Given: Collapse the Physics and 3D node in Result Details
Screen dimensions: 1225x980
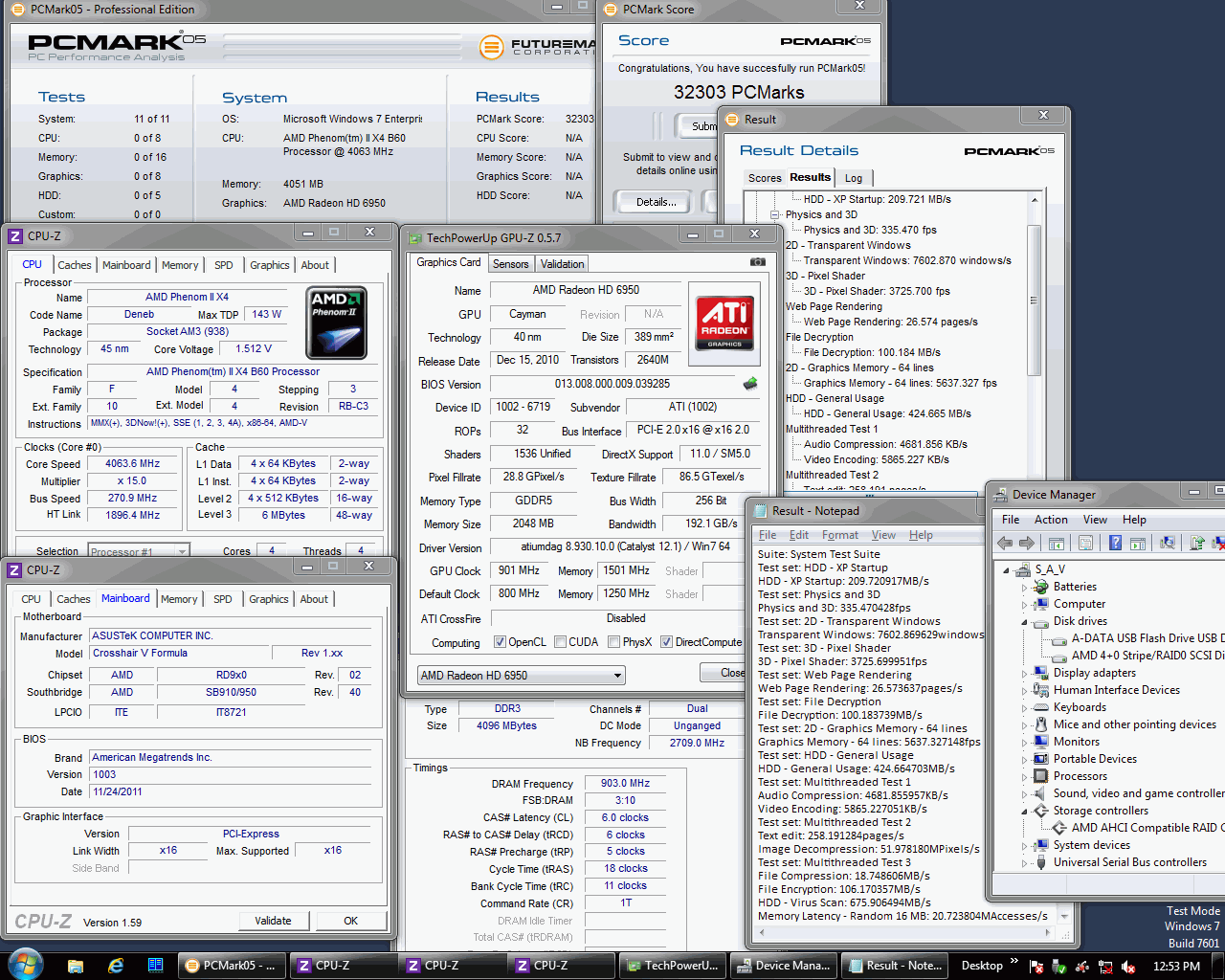Looking at the screenshot, I should click(775, 214).
